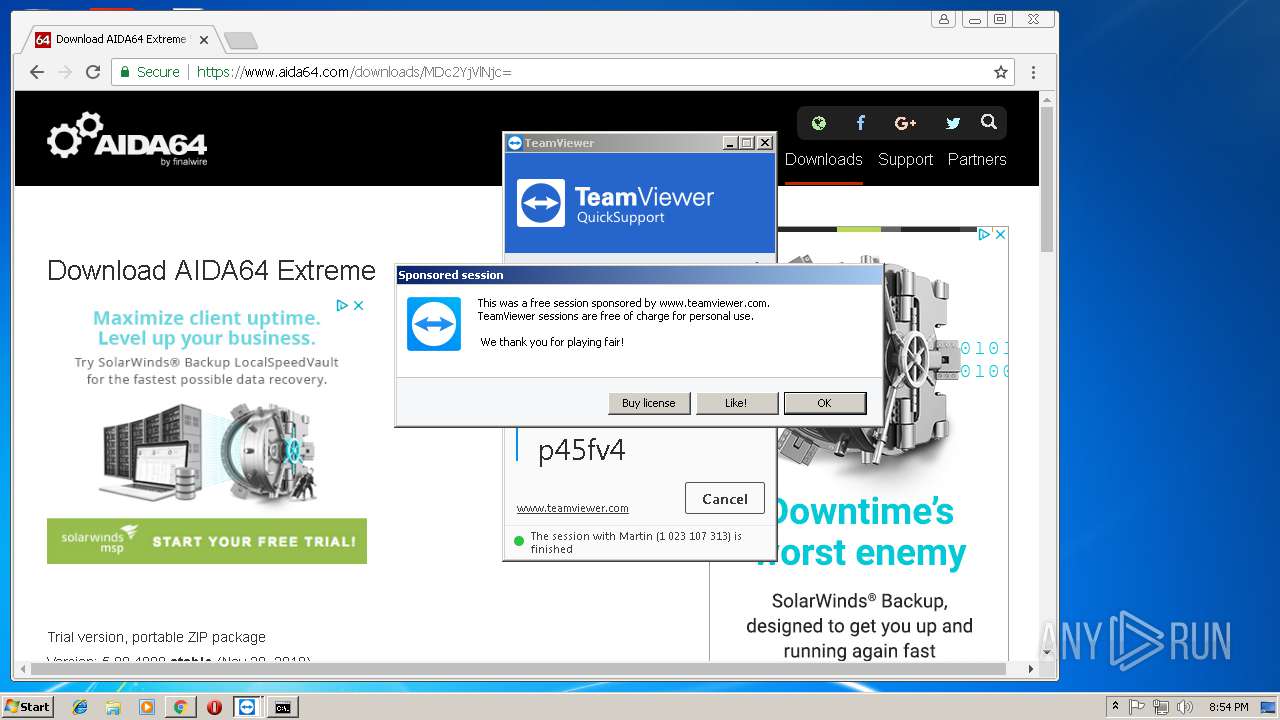The width and height of the screenshot is (1280, 720).
Task: Click the site search magnifier icon
Action: tap(989, 122)
